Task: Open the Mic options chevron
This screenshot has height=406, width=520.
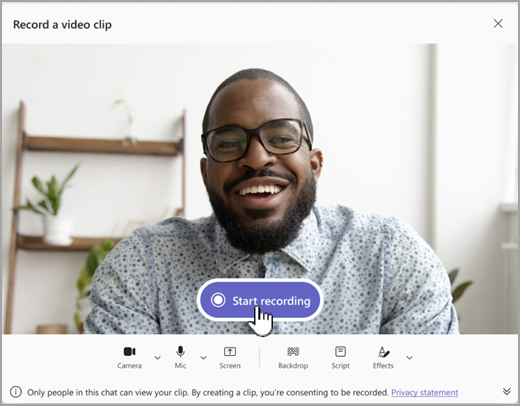Action: [x=203, y=358]
